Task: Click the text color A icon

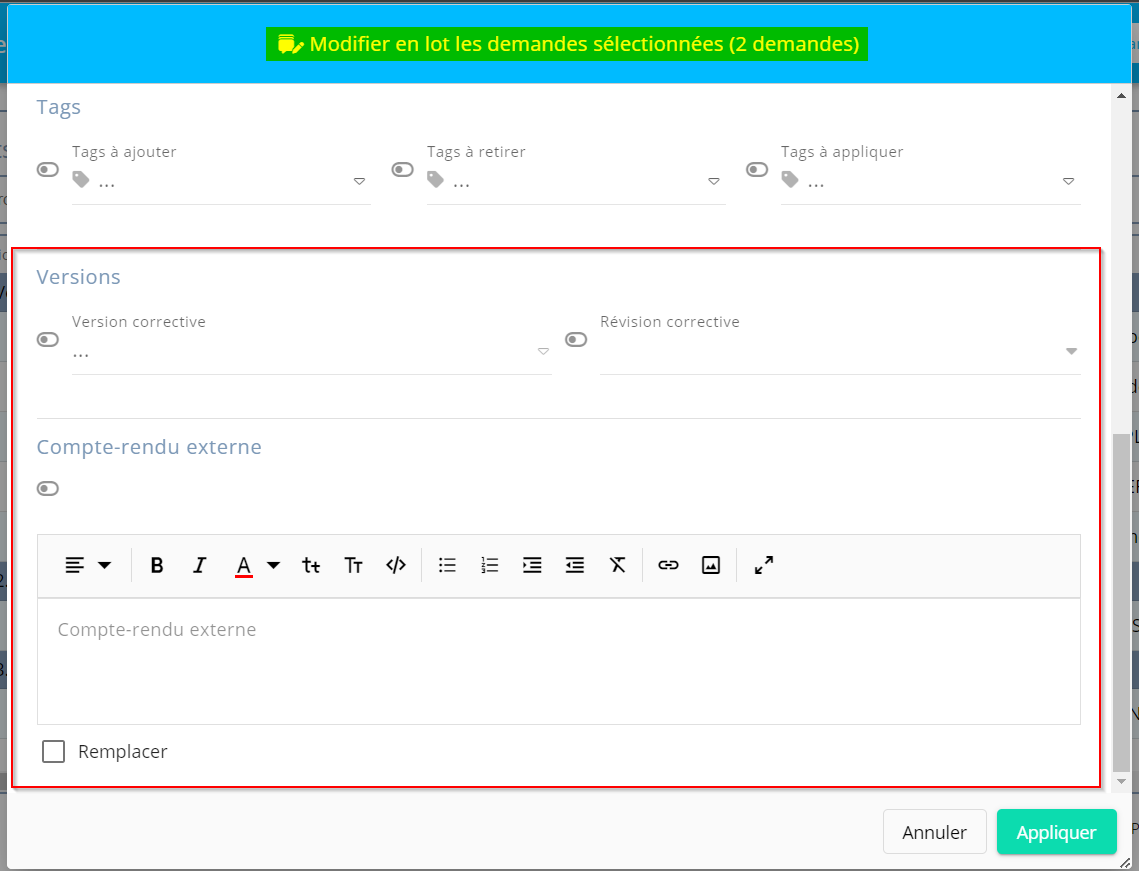Action: click(243, 566)
